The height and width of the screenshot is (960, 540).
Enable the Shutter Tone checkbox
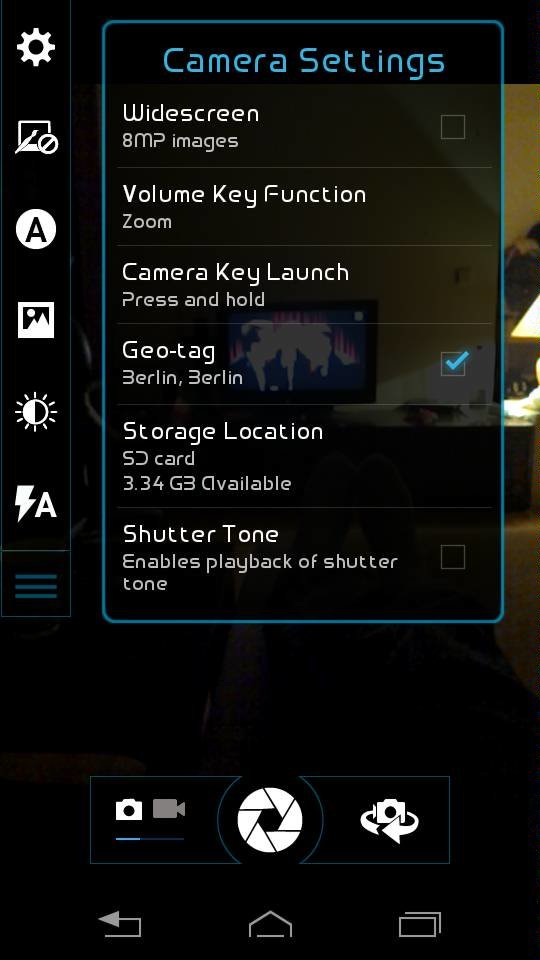pyautogui.click(x=453, y=557)
